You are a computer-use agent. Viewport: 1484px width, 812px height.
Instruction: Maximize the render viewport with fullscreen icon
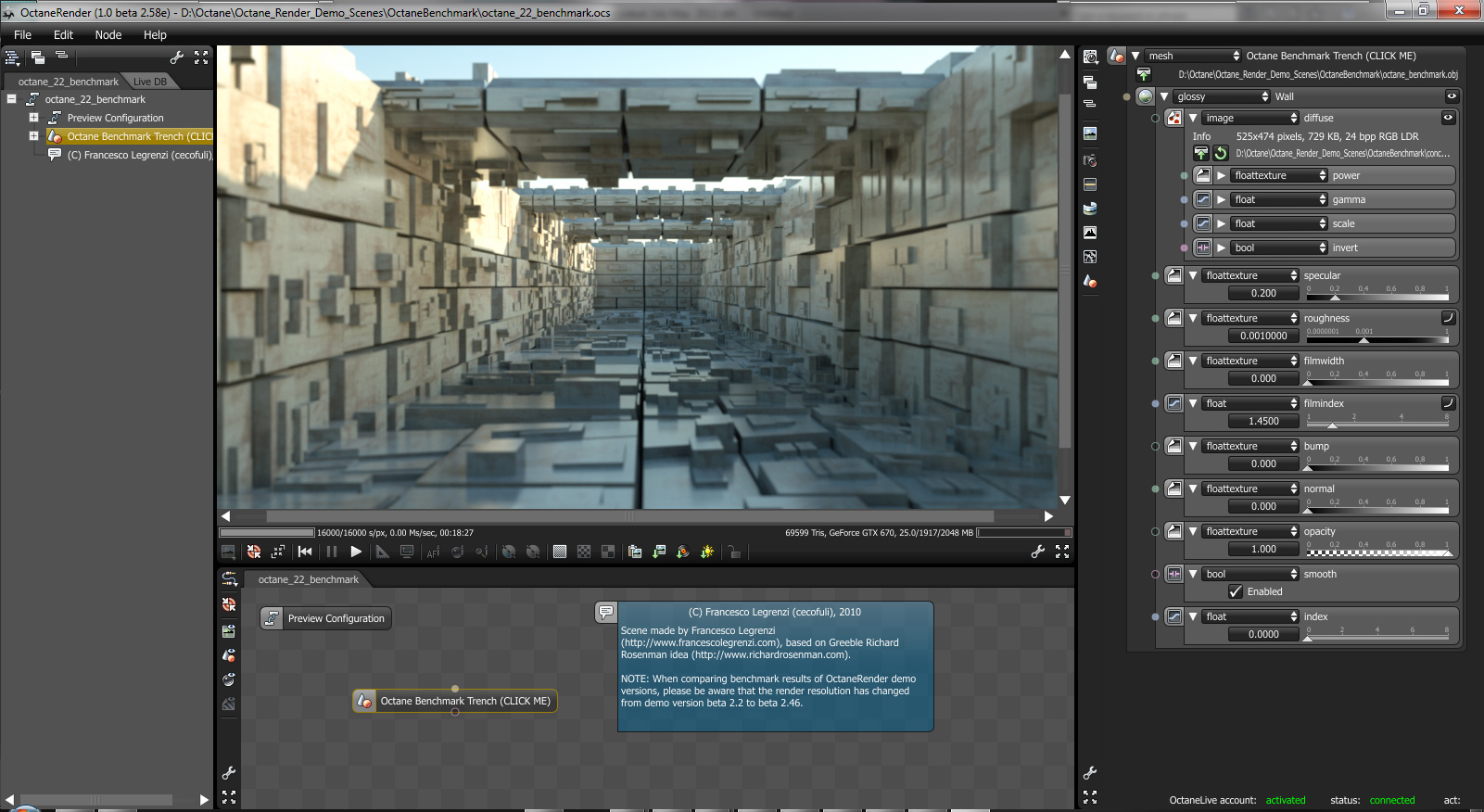click(1062, 552)
